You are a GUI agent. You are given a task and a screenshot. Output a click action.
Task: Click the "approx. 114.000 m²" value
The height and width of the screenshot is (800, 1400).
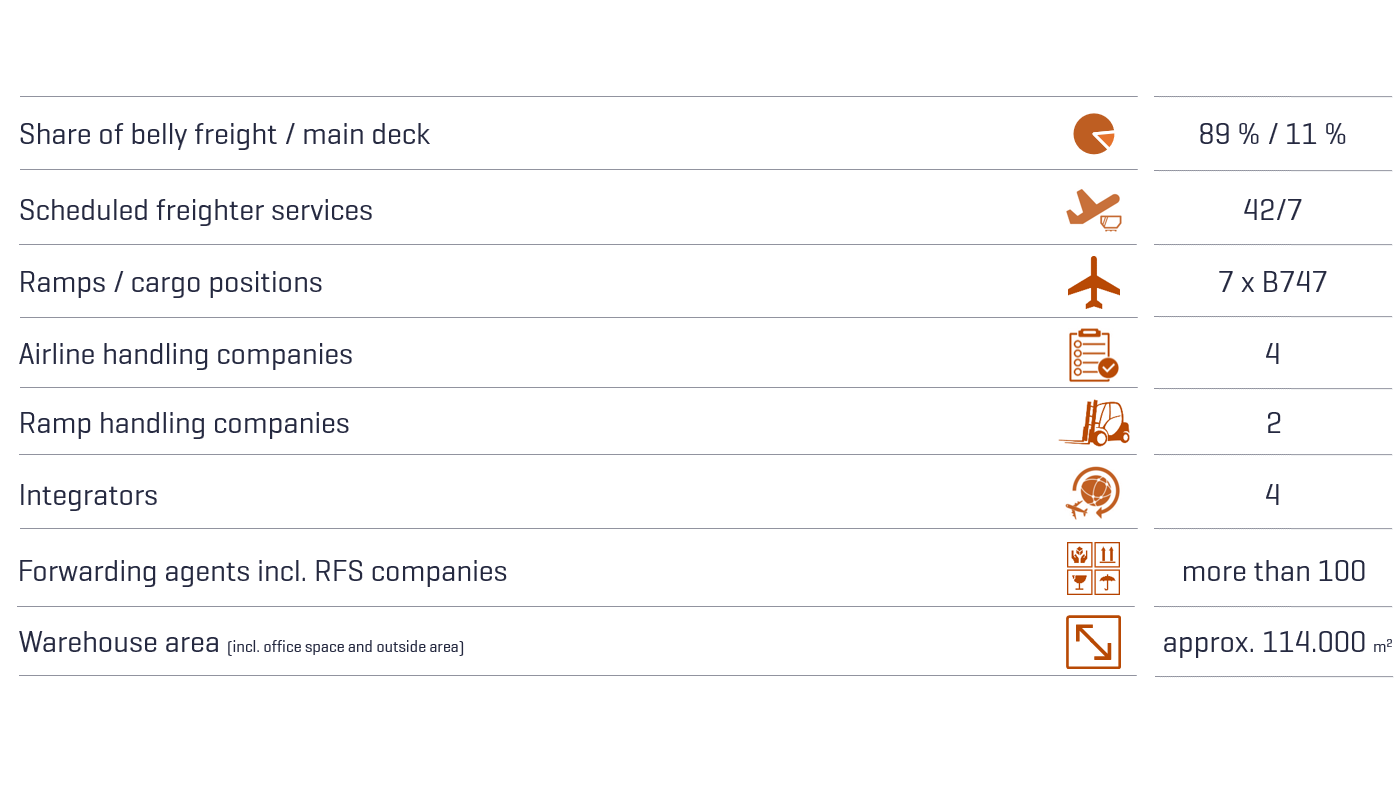(1276, 642)
